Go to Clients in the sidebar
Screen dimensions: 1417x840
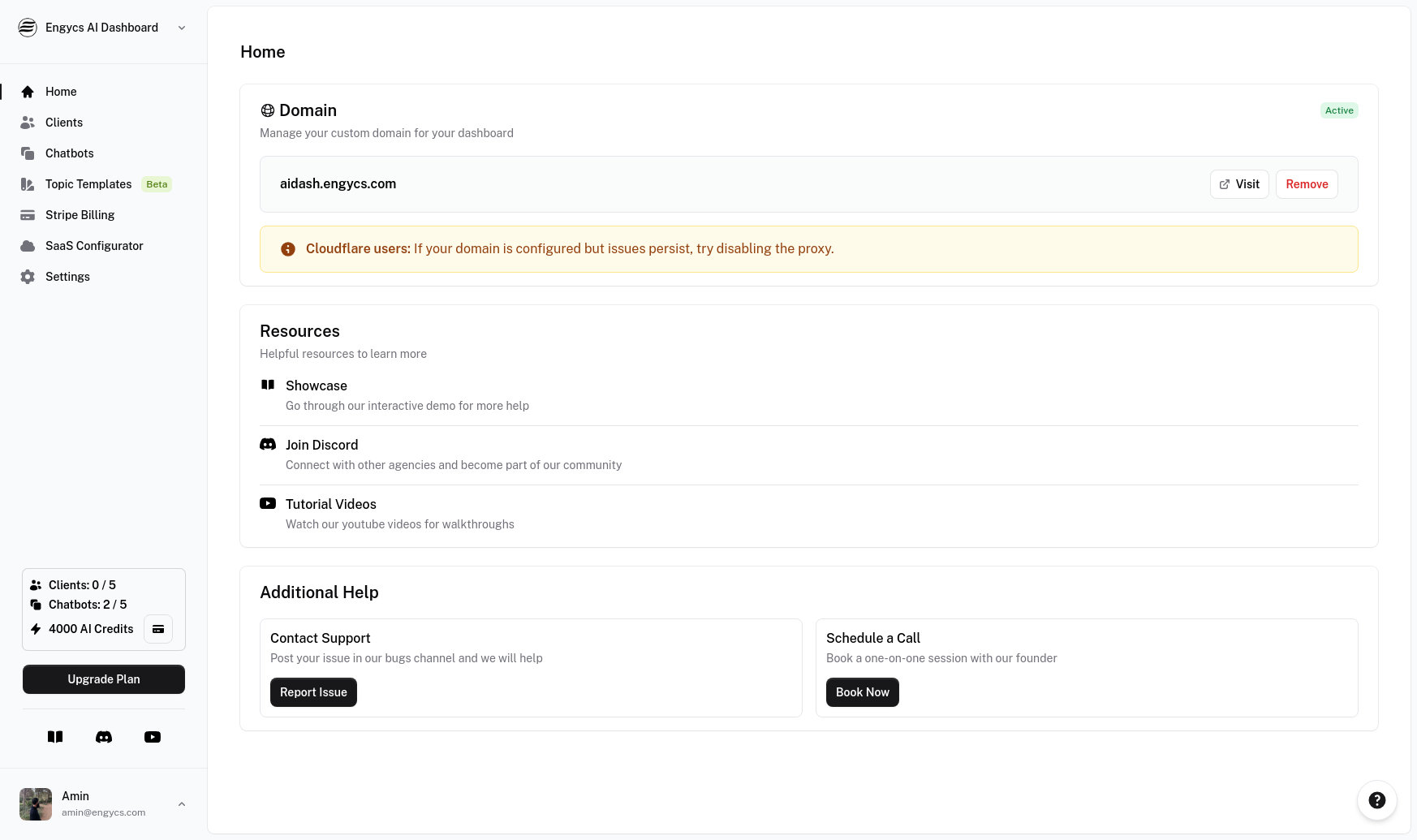click(64, 123)
